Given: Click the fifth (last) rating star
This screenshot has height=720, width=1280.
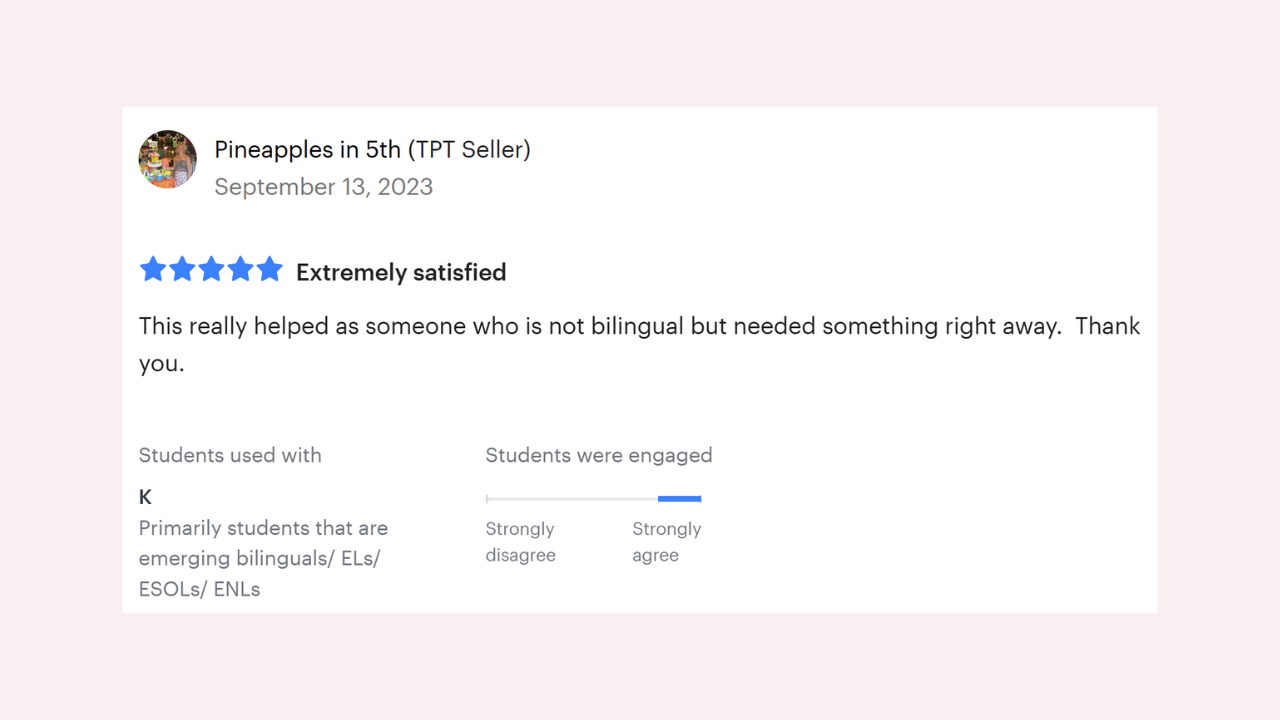Looking at the screenshot, I should 270,270.
